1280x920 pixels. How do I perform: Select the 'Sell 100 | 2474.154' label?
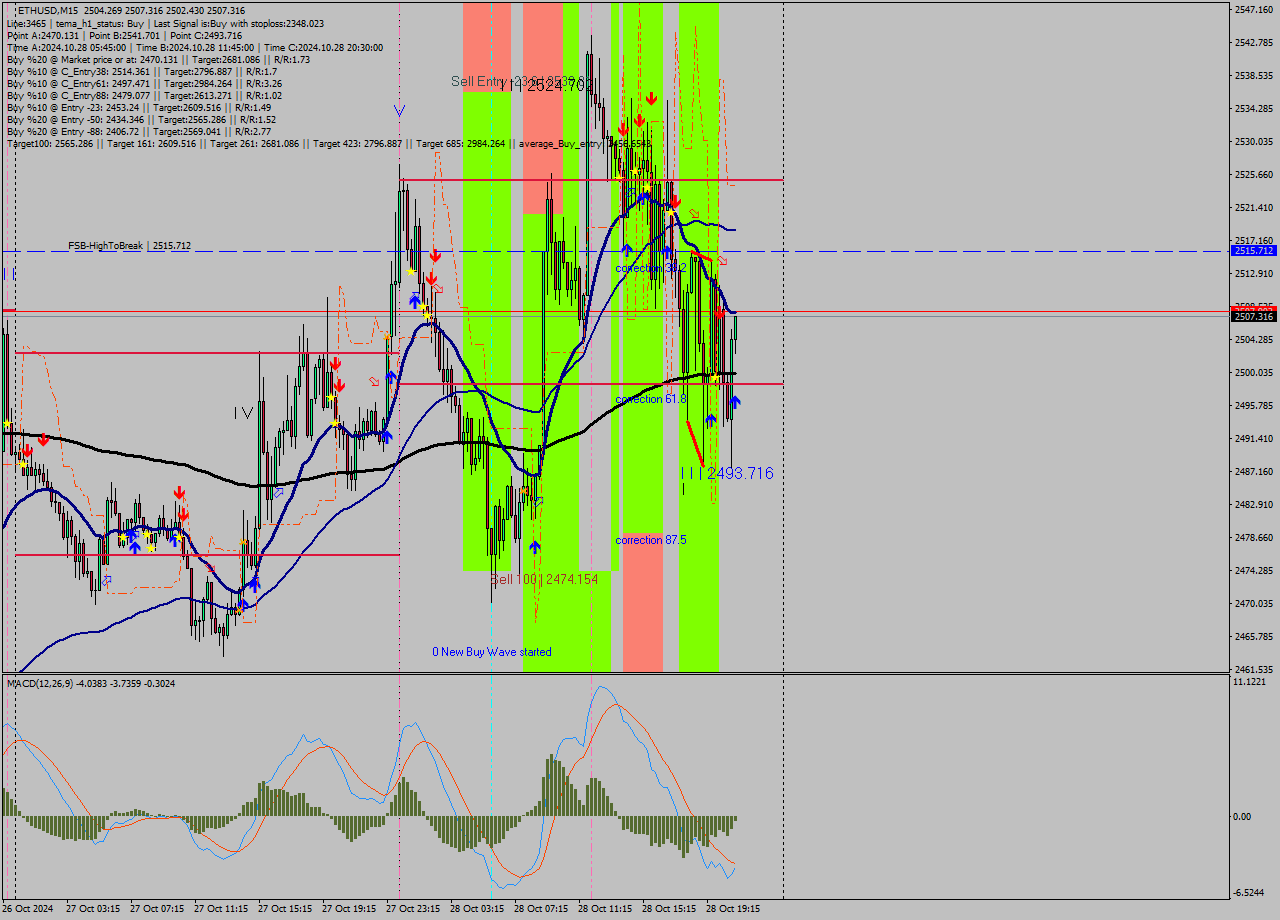point(544,579)
